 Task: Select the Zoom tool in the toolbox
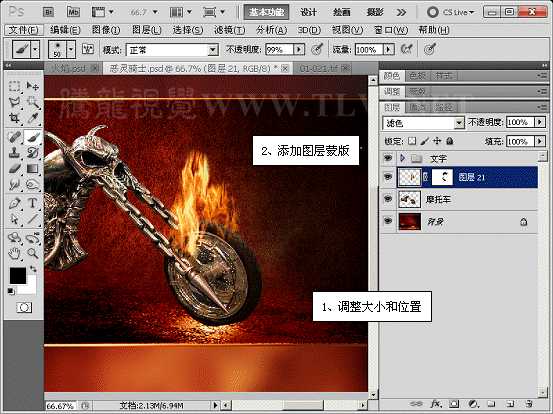click(32, 253)
